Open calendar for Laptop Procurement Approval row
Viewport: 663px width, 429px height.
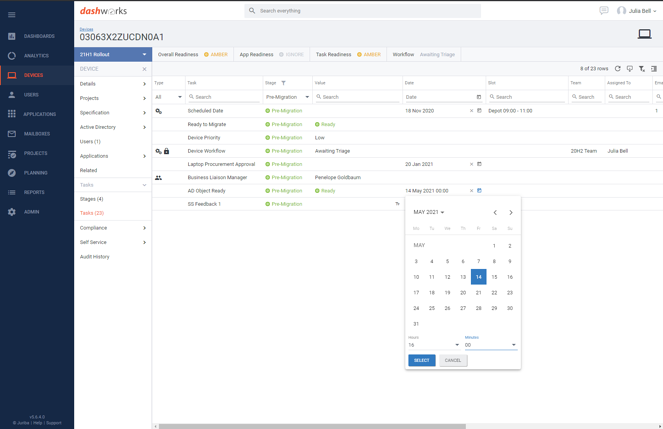479,164
